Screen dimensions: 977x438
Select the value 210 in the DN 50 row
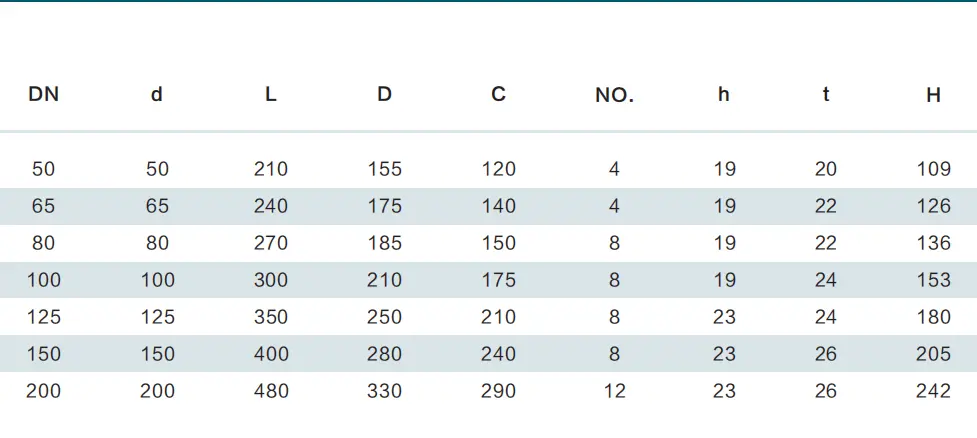(x=270, y=169)
